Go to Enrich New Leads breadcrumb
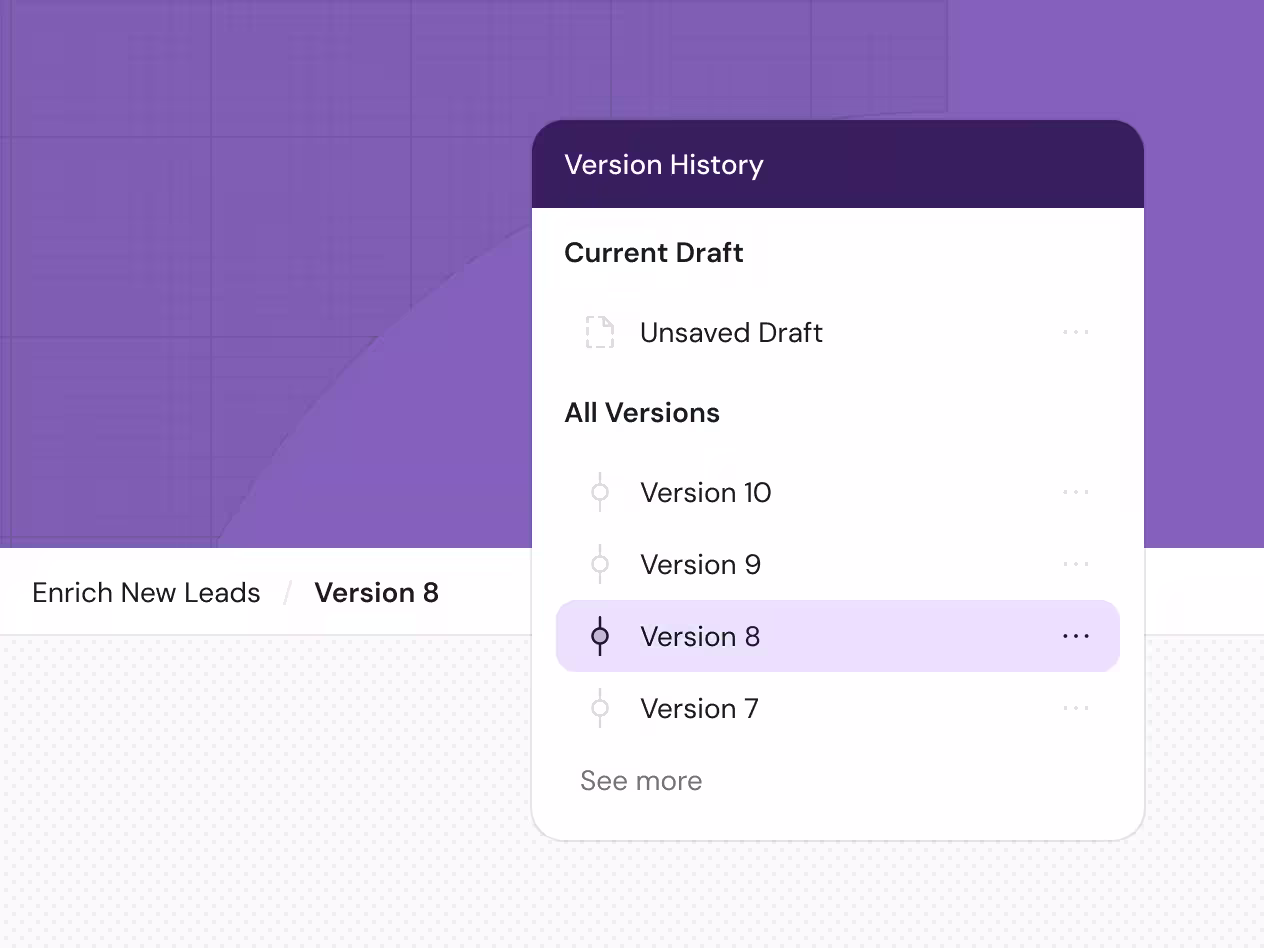 point(146,592)
